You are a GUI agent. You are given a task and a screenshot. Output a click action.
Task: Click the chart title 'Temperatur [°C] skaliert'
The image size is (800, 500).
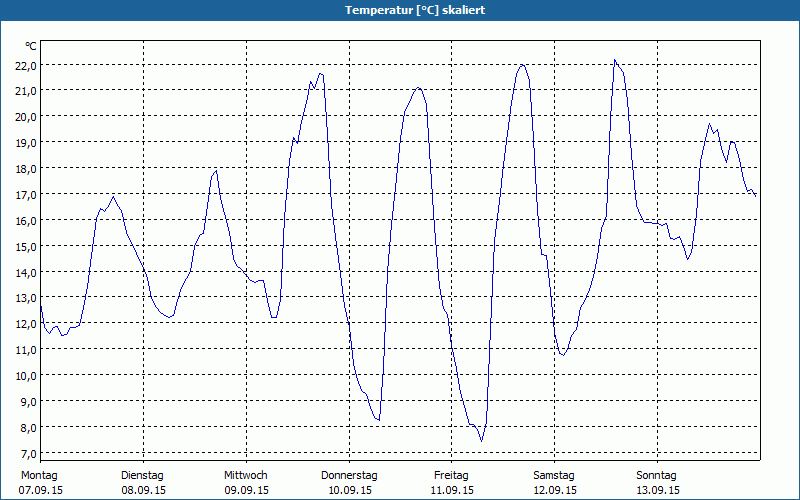click(415, 10)
